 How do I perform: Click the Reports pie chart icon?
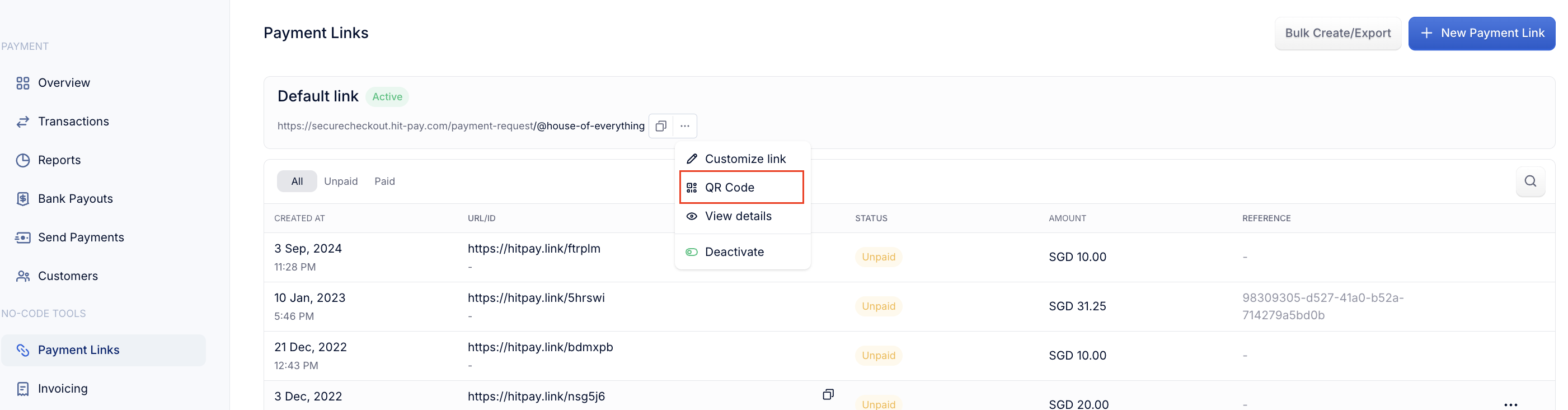pos(23,160)
